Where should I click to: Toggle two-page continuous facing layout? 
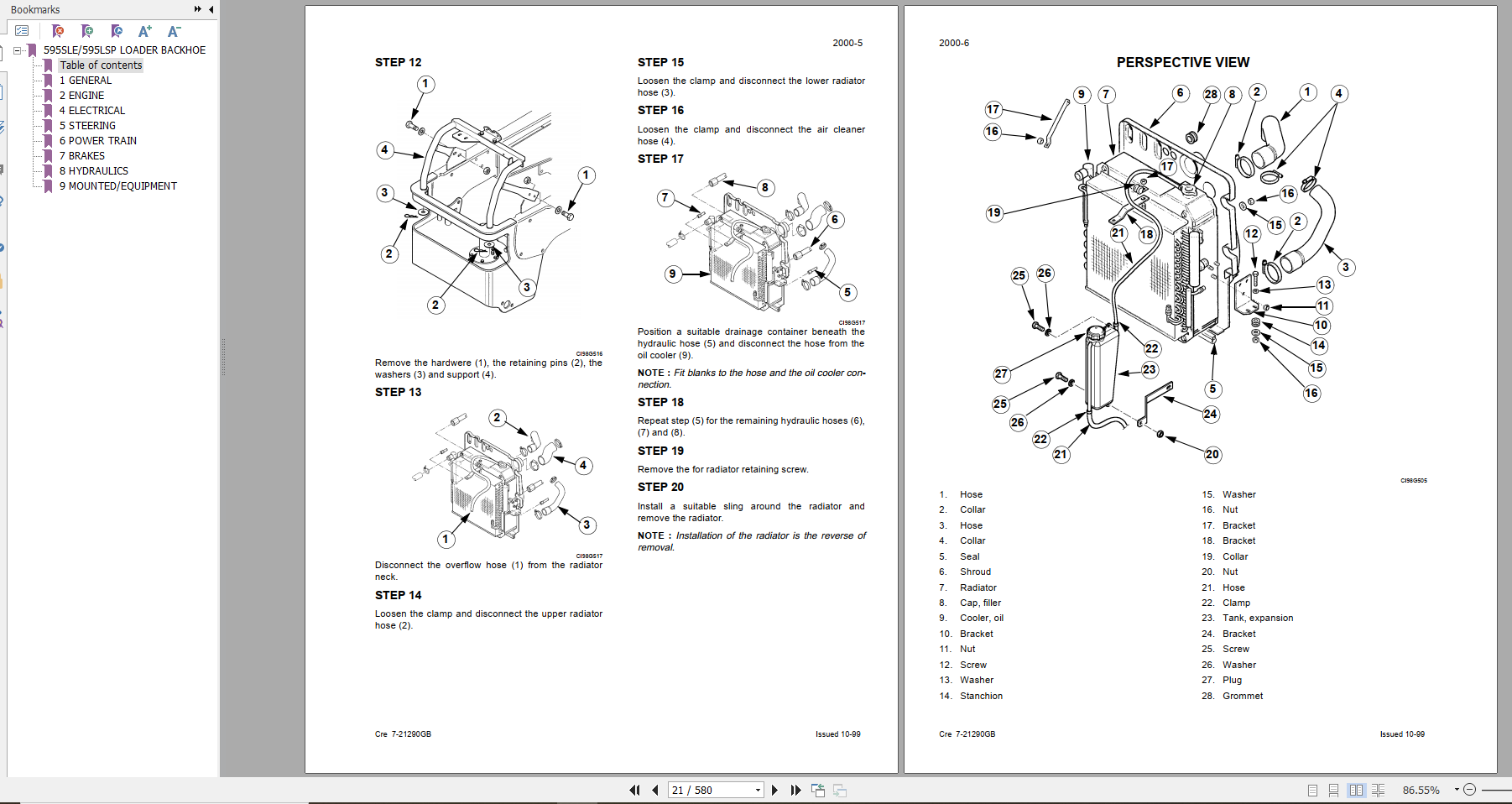pyautogui.click(x=1378, y=790)
